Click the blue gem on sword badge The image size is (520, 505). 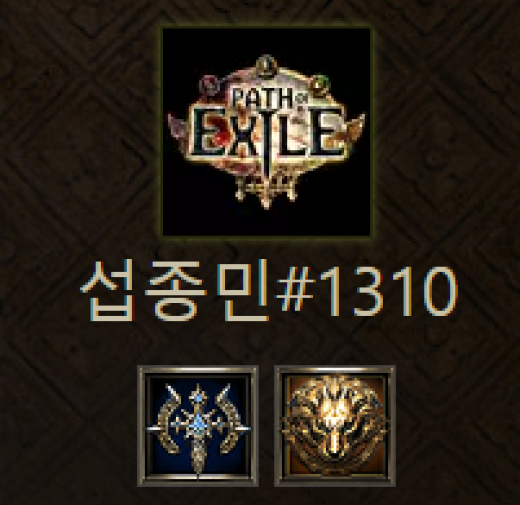[199, 422]
